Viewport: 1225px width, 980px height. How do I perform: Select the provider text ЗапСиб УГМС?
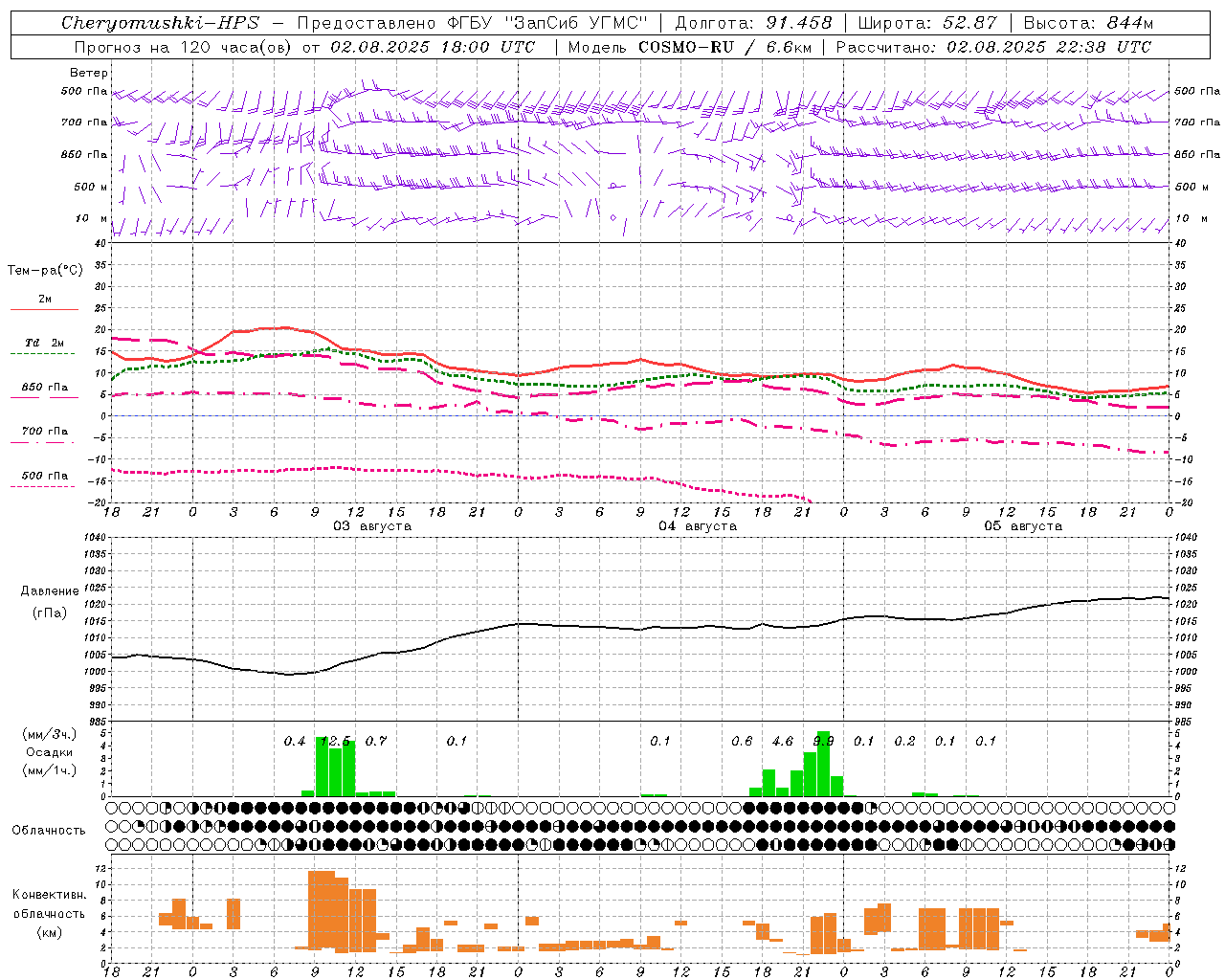coord(574,23)
